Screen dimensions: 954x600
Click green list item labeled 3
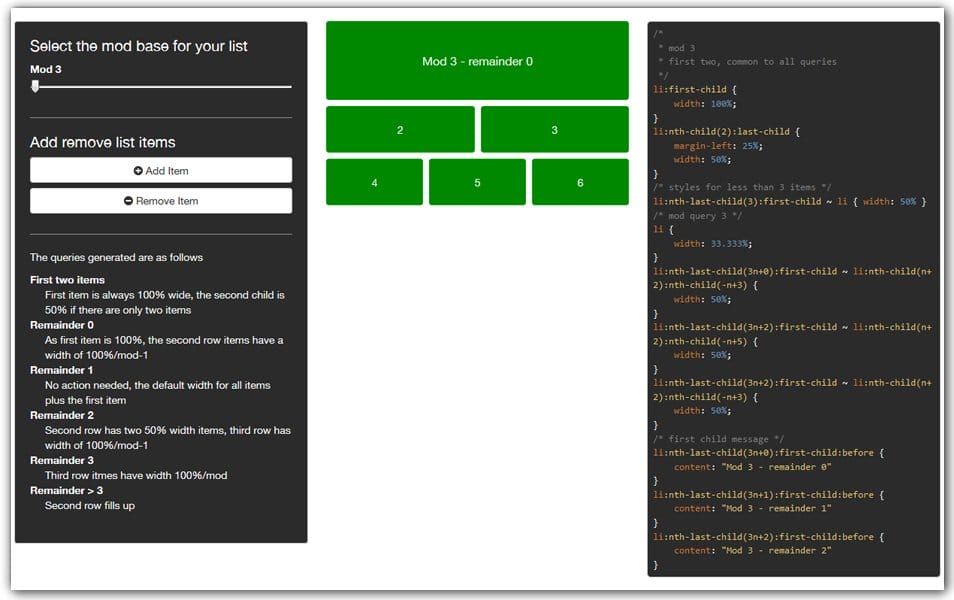tap(554, 129)
